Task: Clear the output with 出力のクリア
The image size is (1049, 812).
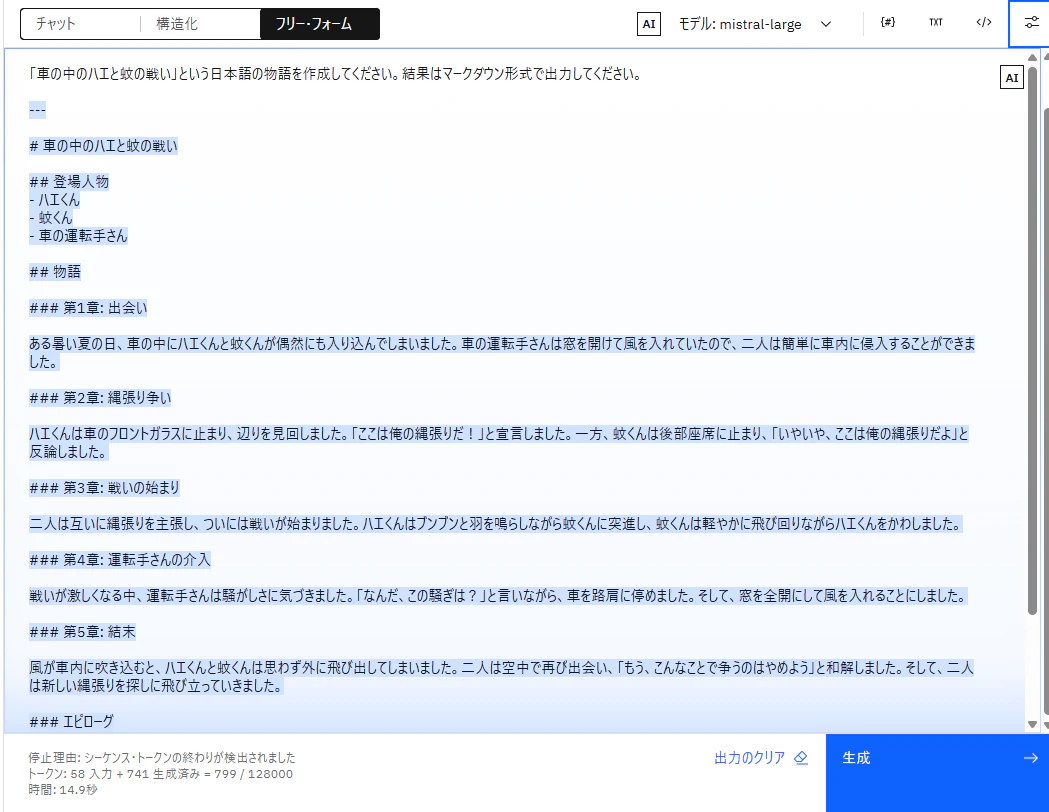Action: (x=761, y=758)
